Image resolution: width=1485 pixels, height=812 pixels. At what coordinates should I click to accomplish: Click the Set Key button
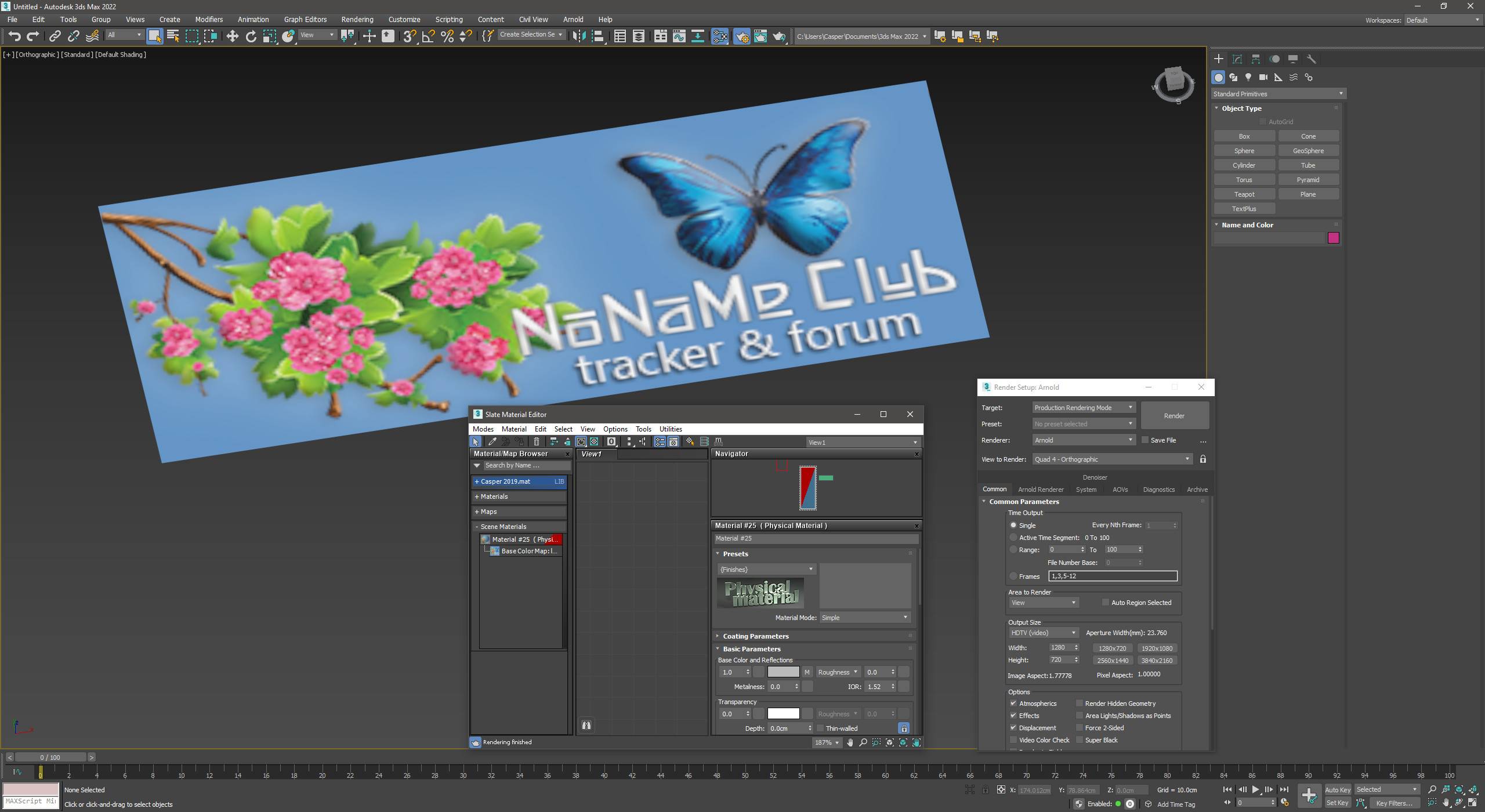1338,803
